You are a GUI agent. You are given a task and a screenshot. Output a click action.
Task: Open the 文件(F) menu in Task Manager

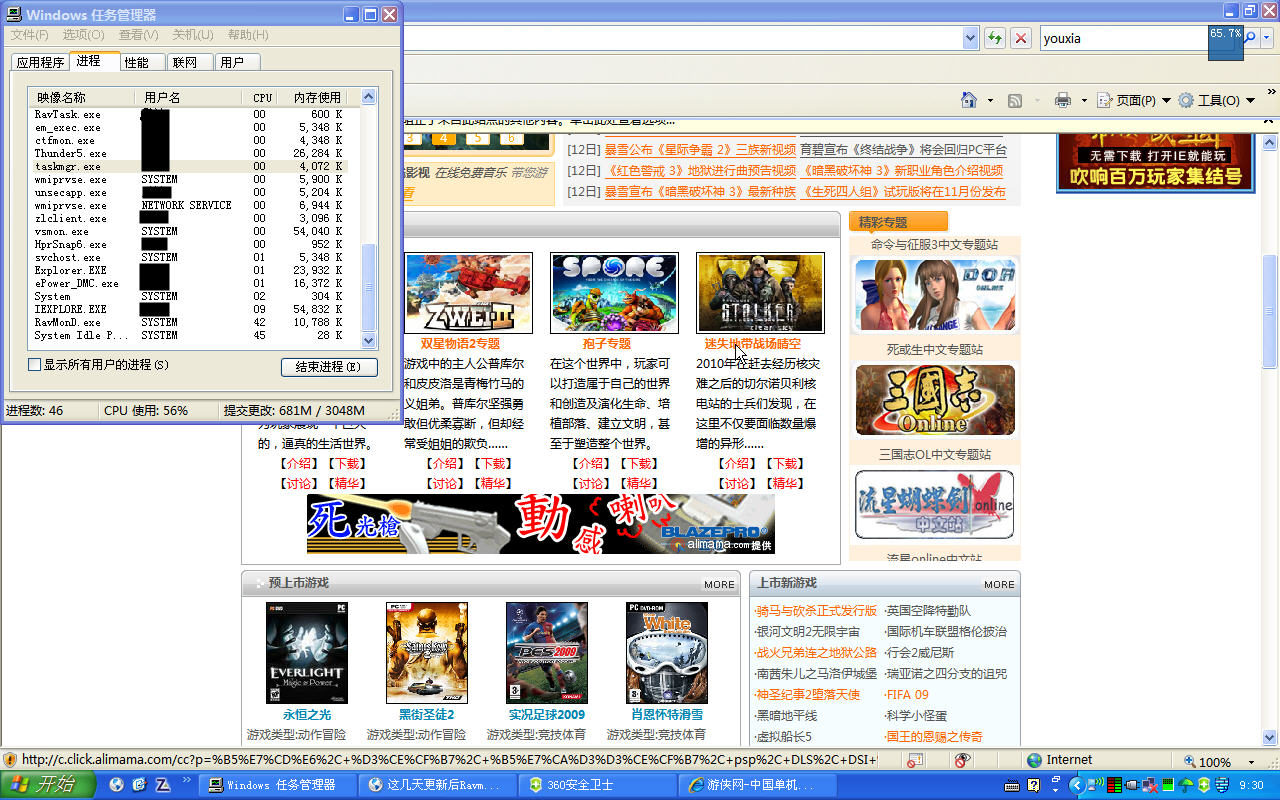pos(29,35)
